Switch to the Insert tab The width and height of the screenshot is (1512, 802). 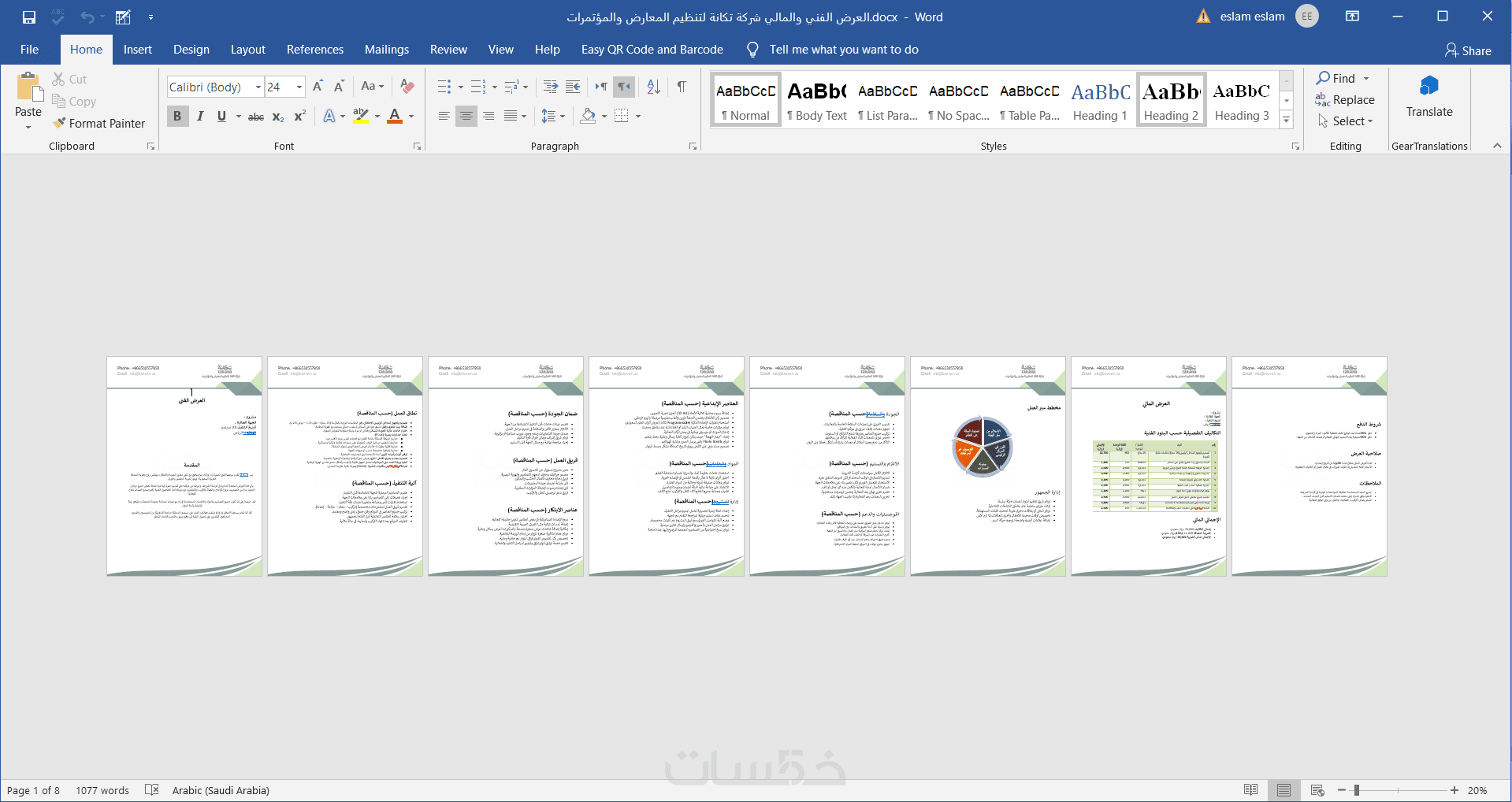point(138,50)
